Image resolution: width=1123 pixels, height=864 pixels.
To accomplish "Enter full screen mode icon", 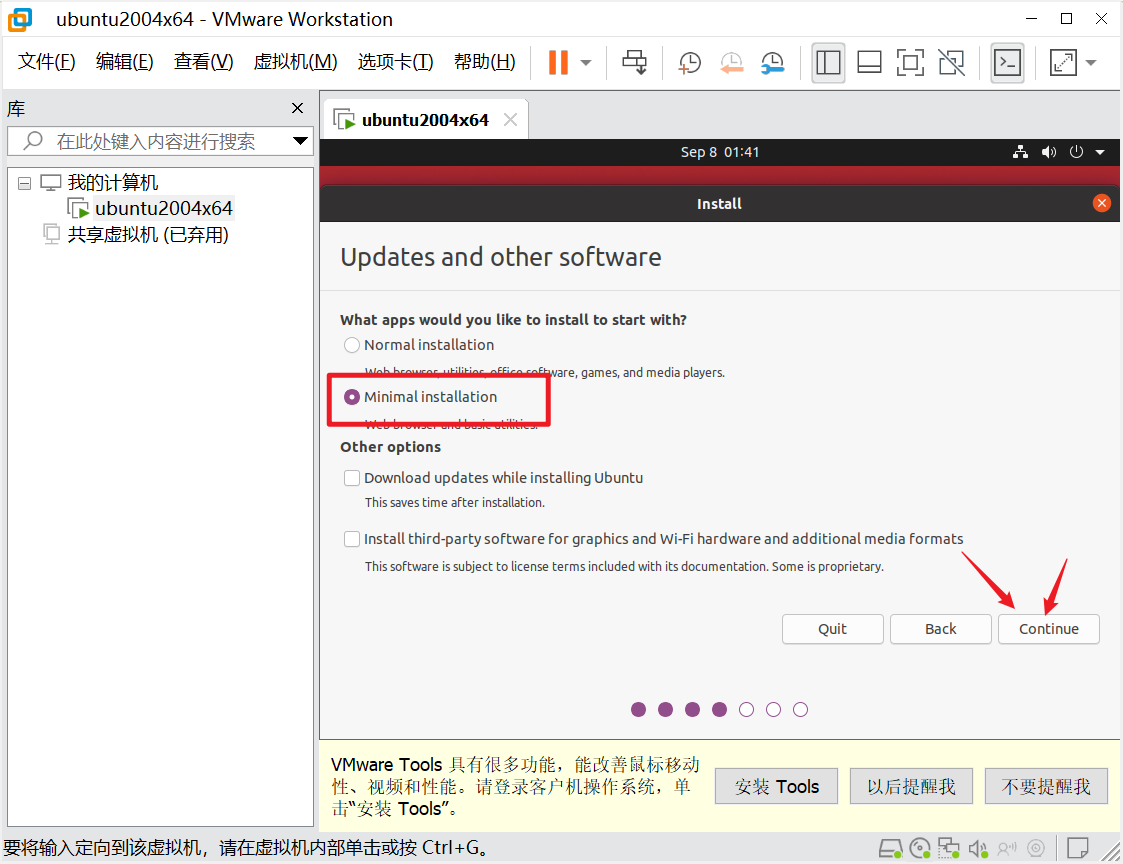I will click(x=910, y=63).
